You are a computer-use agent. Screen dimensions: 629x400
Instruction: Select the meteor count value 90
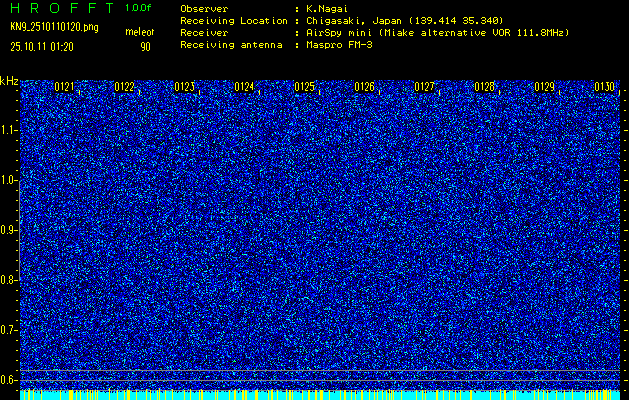145,46
